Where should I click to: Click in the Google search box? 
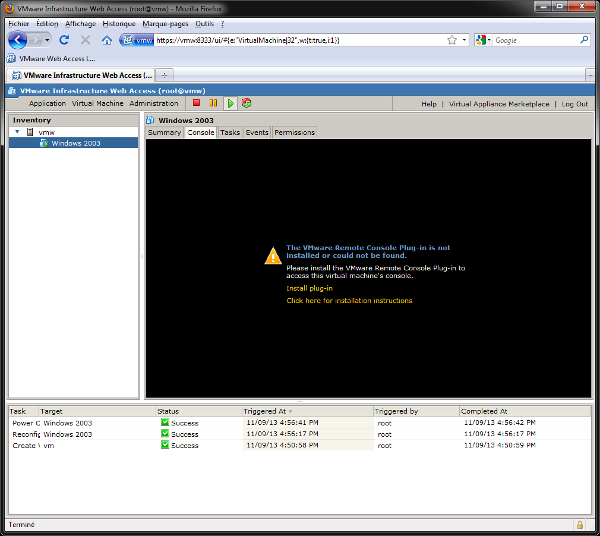coord(535,40)
